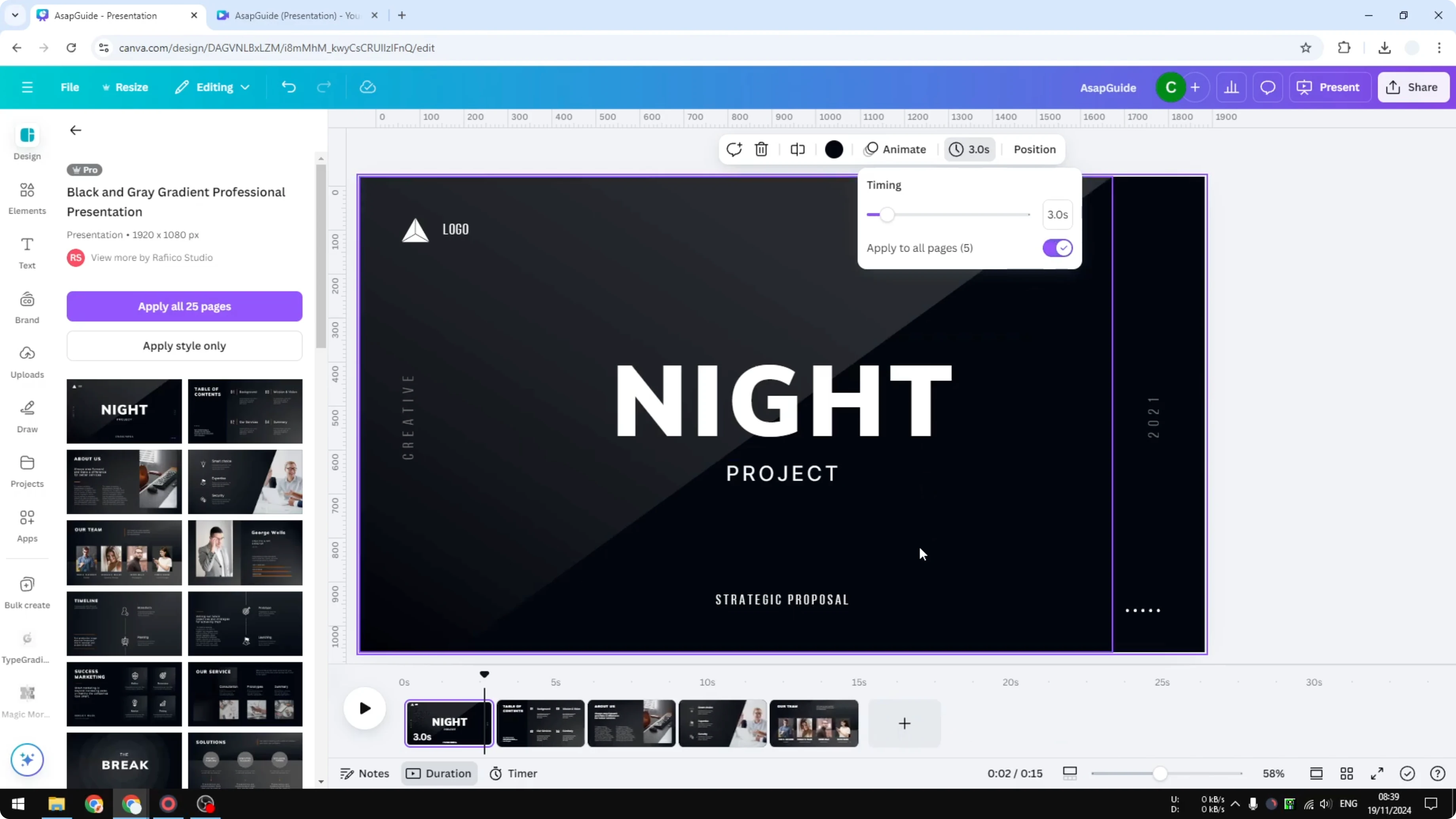Flip the selected element using the flip icon
Image resolution: width=1456 pixels, height=819 pixels.
click(797, 149)
